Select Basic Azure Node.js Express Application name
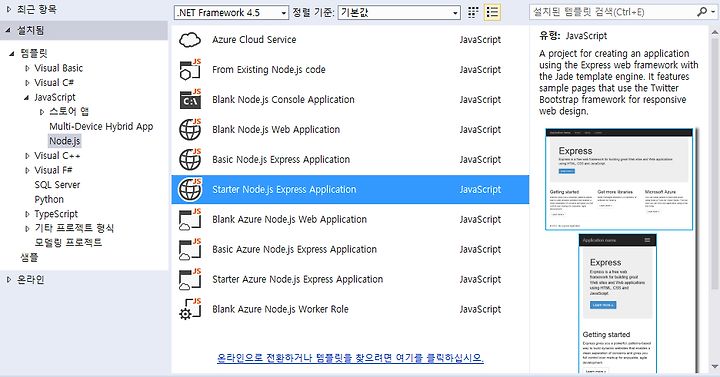 click(294, 249)
